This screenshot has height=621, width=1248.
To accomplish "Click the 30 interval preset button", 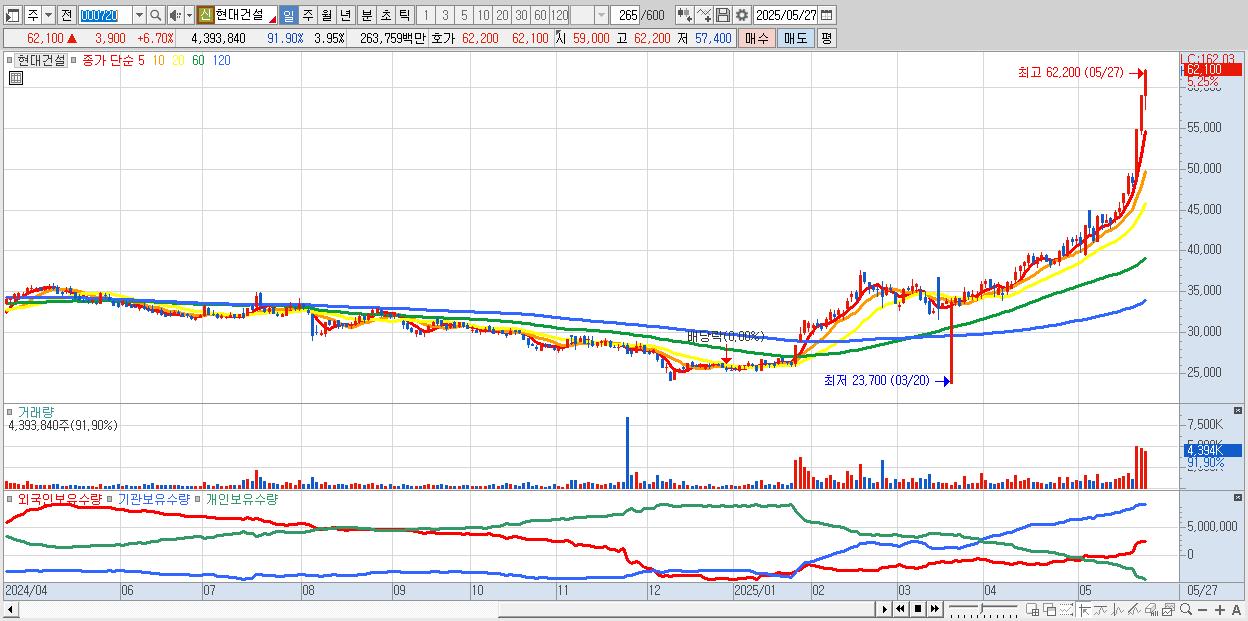I will tap(521, 15).
